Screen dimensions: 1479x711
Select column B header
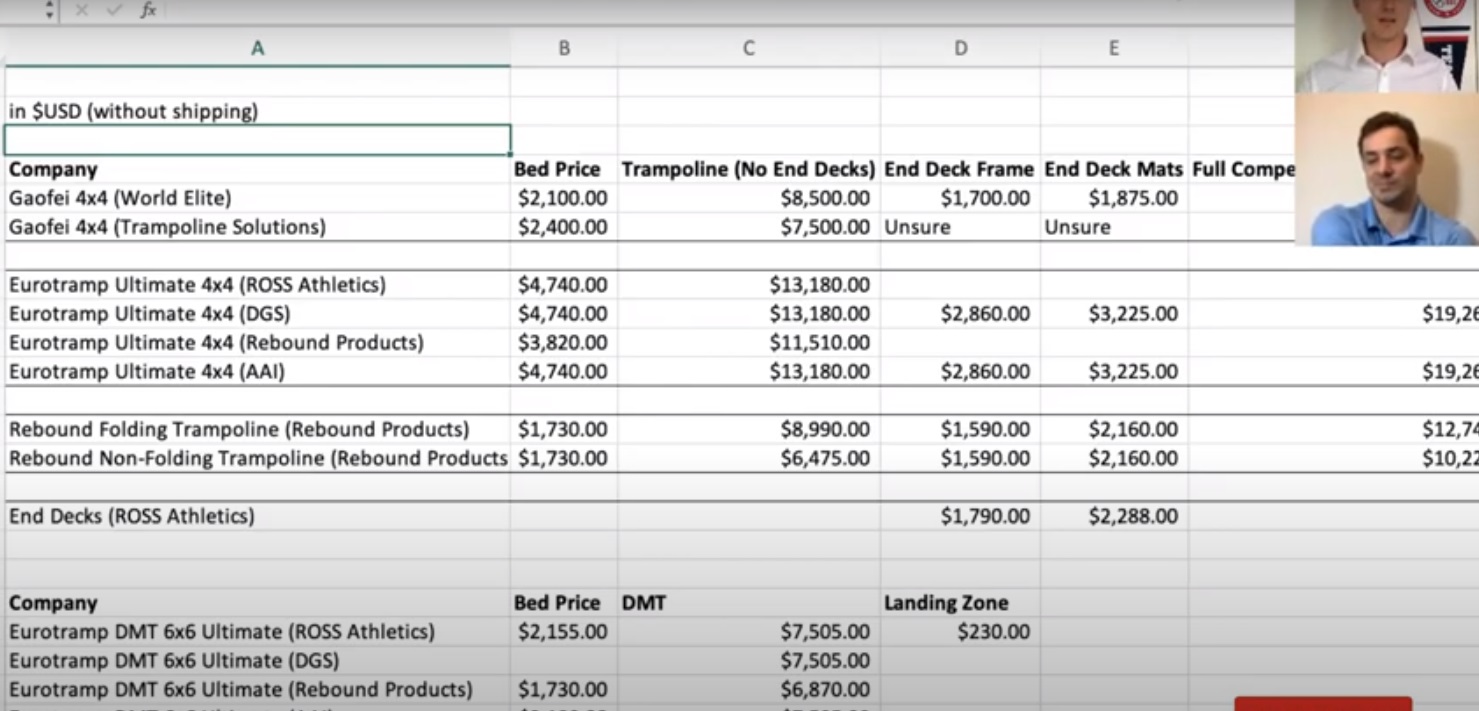coord(564,48)
